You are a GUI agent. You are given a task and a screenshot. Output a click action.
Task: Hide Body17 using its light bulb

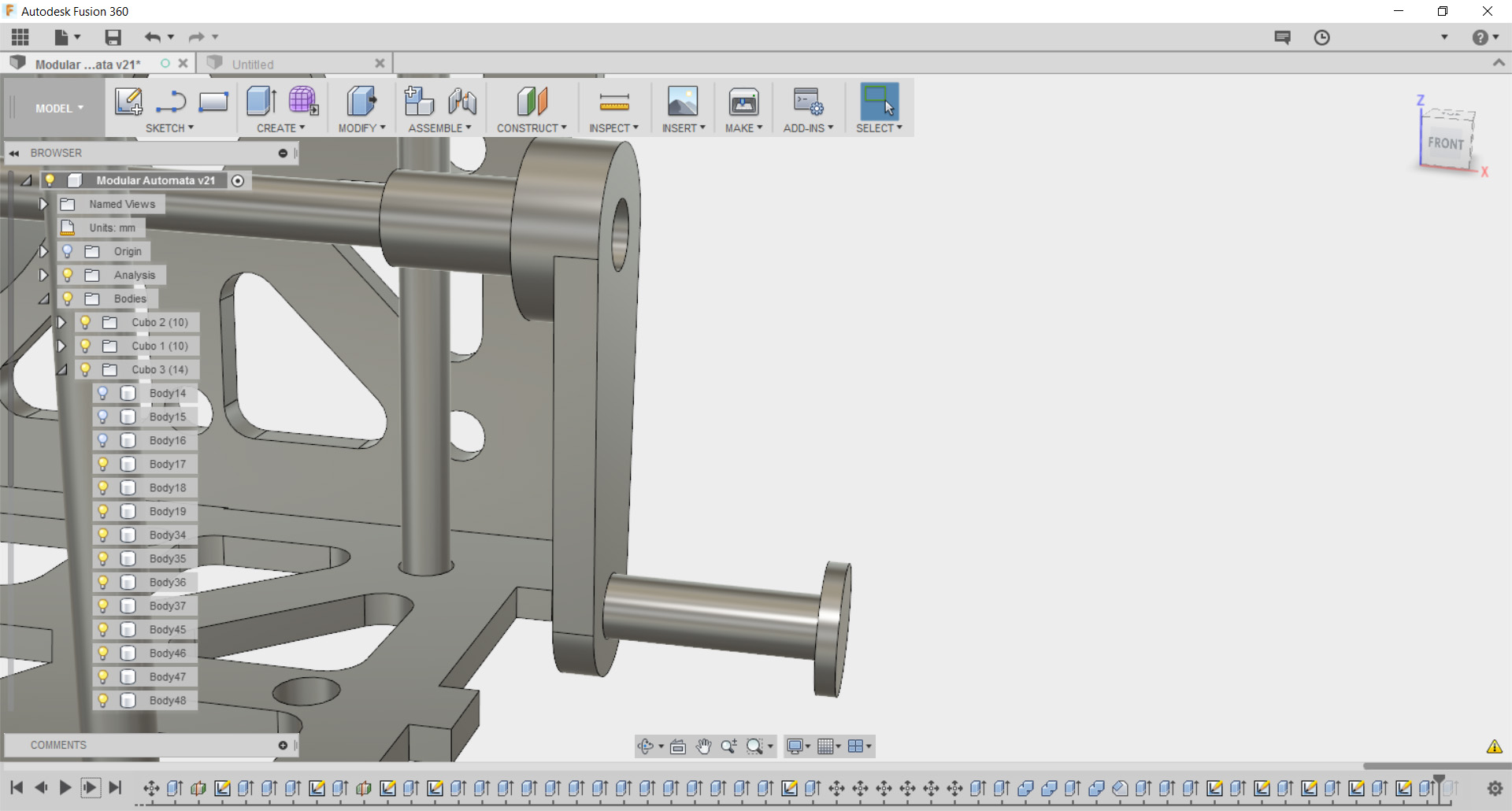[102, 464]
